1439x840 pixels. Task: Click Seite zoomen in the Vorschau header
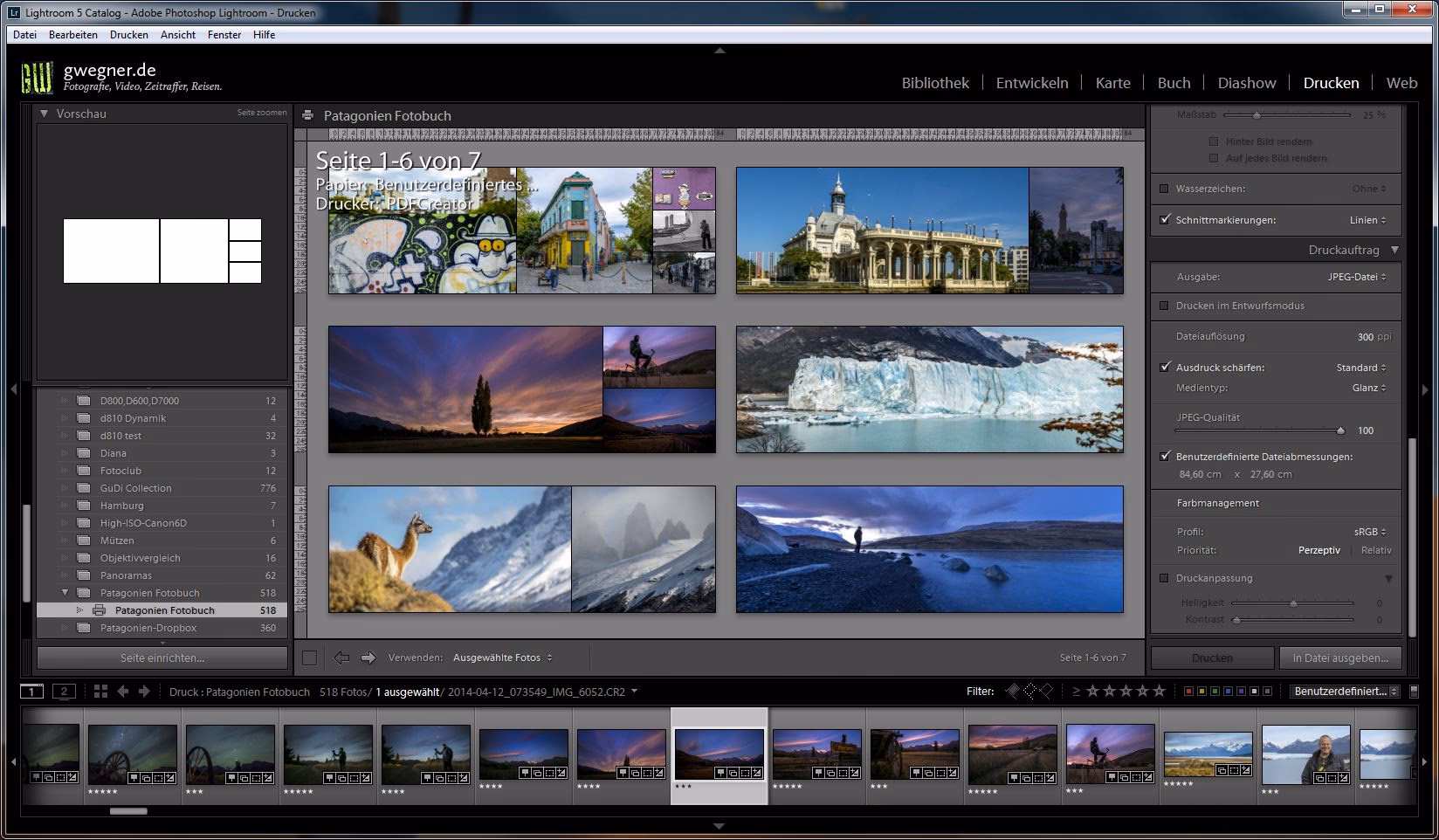(x=262, y=113)
